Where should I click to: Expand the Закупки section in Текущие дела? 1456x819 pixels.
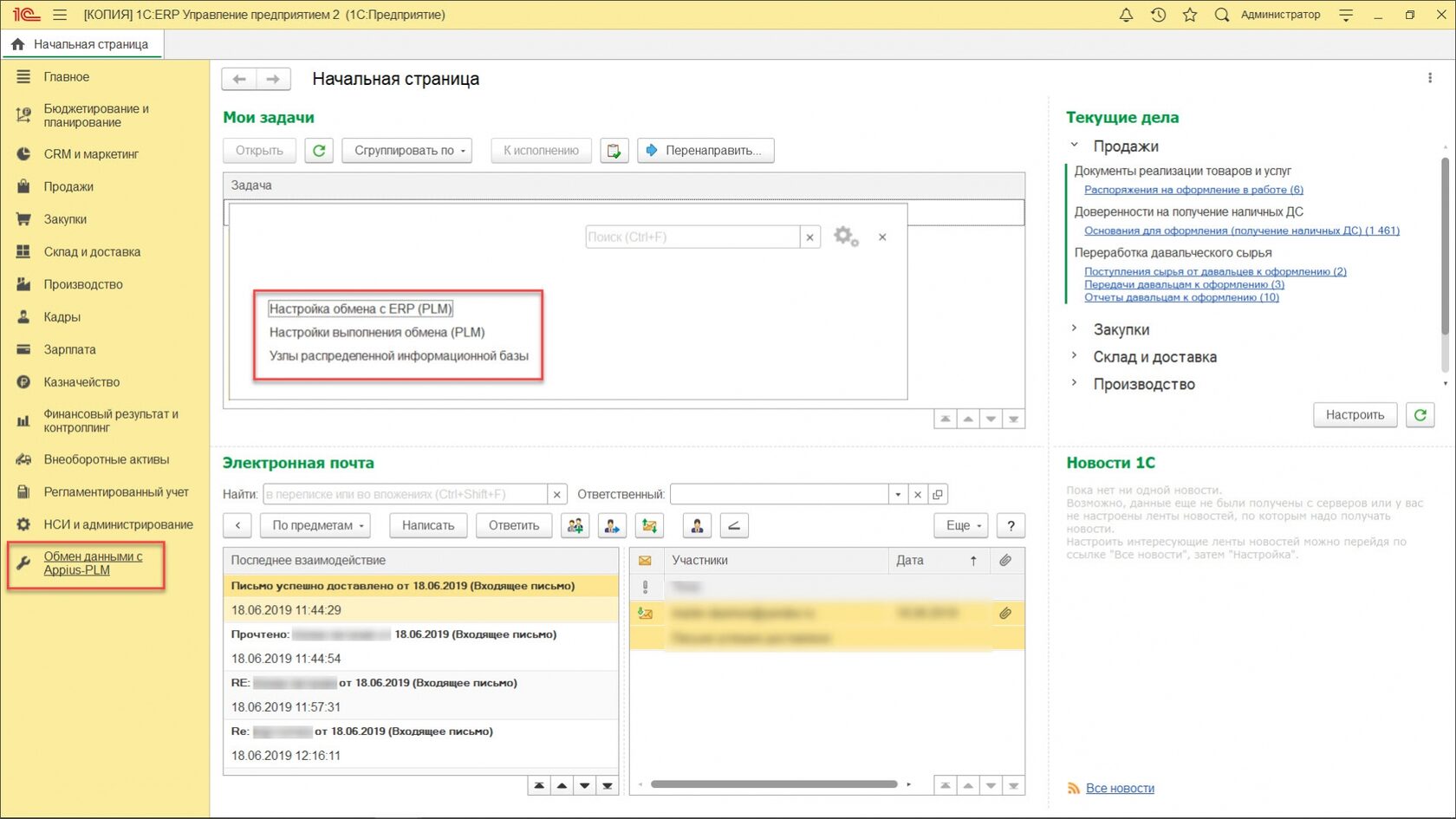1074,329
